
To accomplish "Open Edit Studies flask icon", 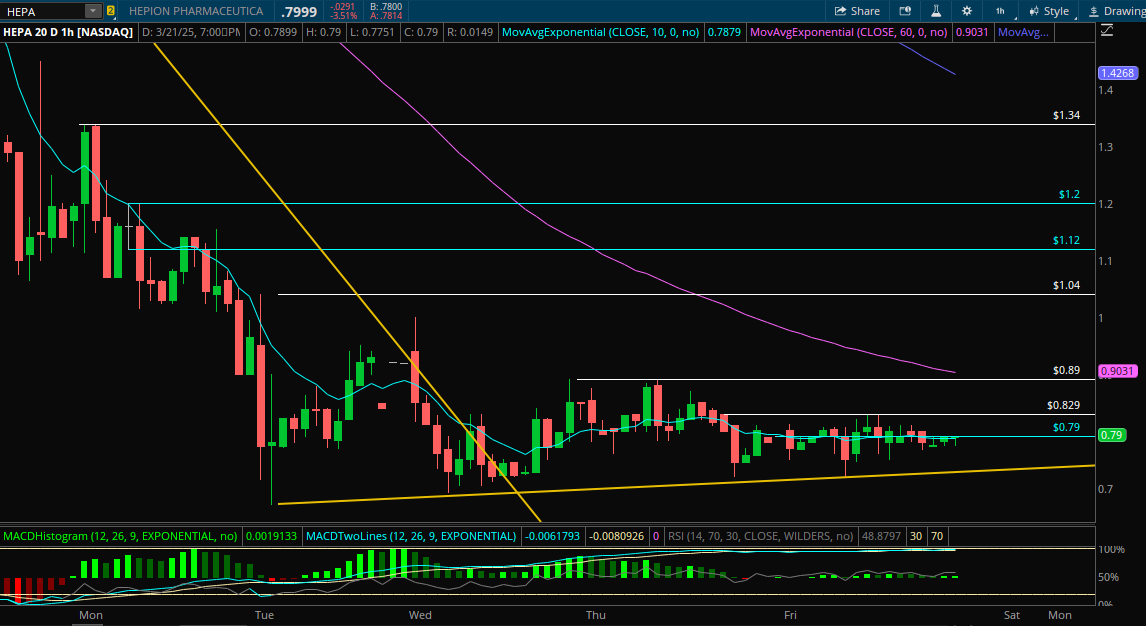I will coord(936,11).
